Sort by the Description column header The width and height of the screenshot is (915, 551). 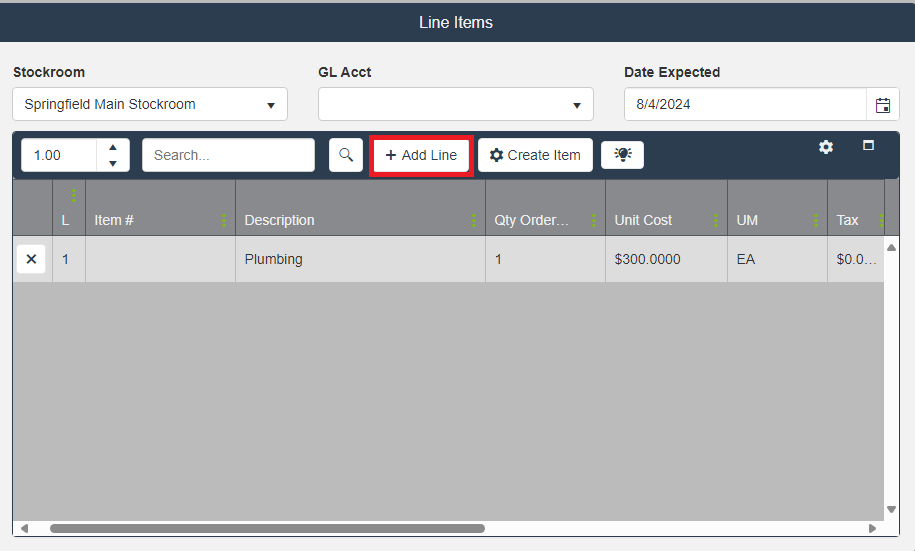click(280, 220)
